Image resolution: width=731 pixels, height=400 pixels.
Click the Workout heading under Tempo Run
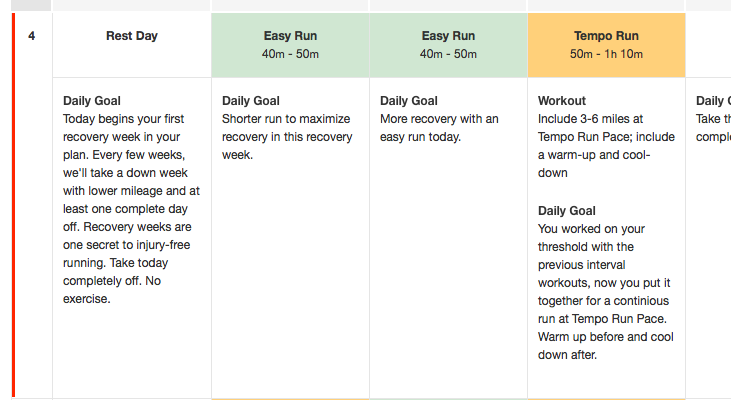click(562, 101)
